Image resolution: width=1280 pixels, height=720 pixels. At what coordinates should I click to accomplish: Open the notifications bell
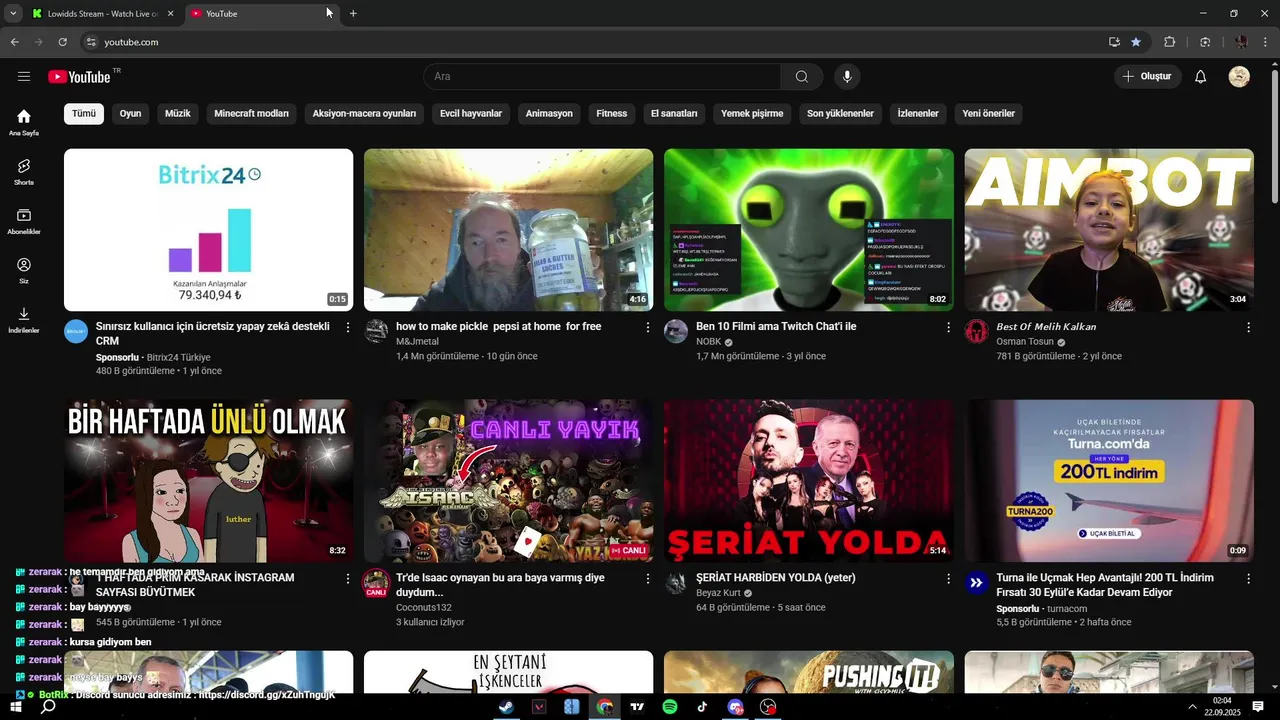(1201, 77)
